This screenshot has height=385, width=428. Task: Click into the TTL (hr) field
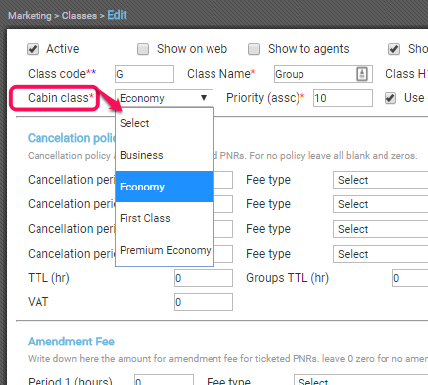(x=203, y=278)
